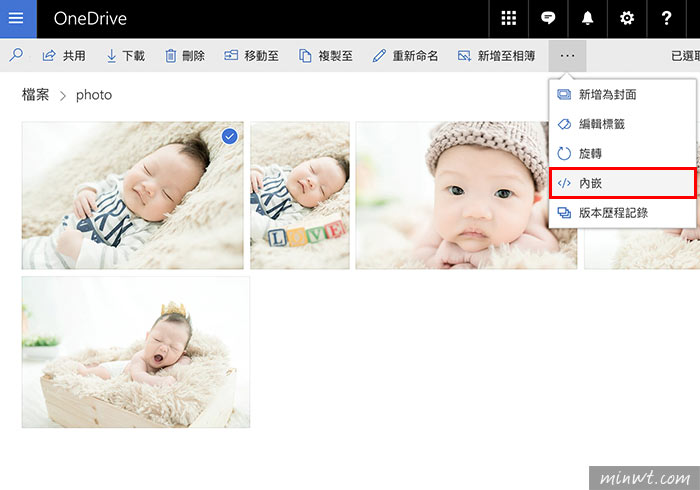Click the 重新命名 rename button
Image resolution: width=700 pixels, height=490 pixels.
pos(405,56)
